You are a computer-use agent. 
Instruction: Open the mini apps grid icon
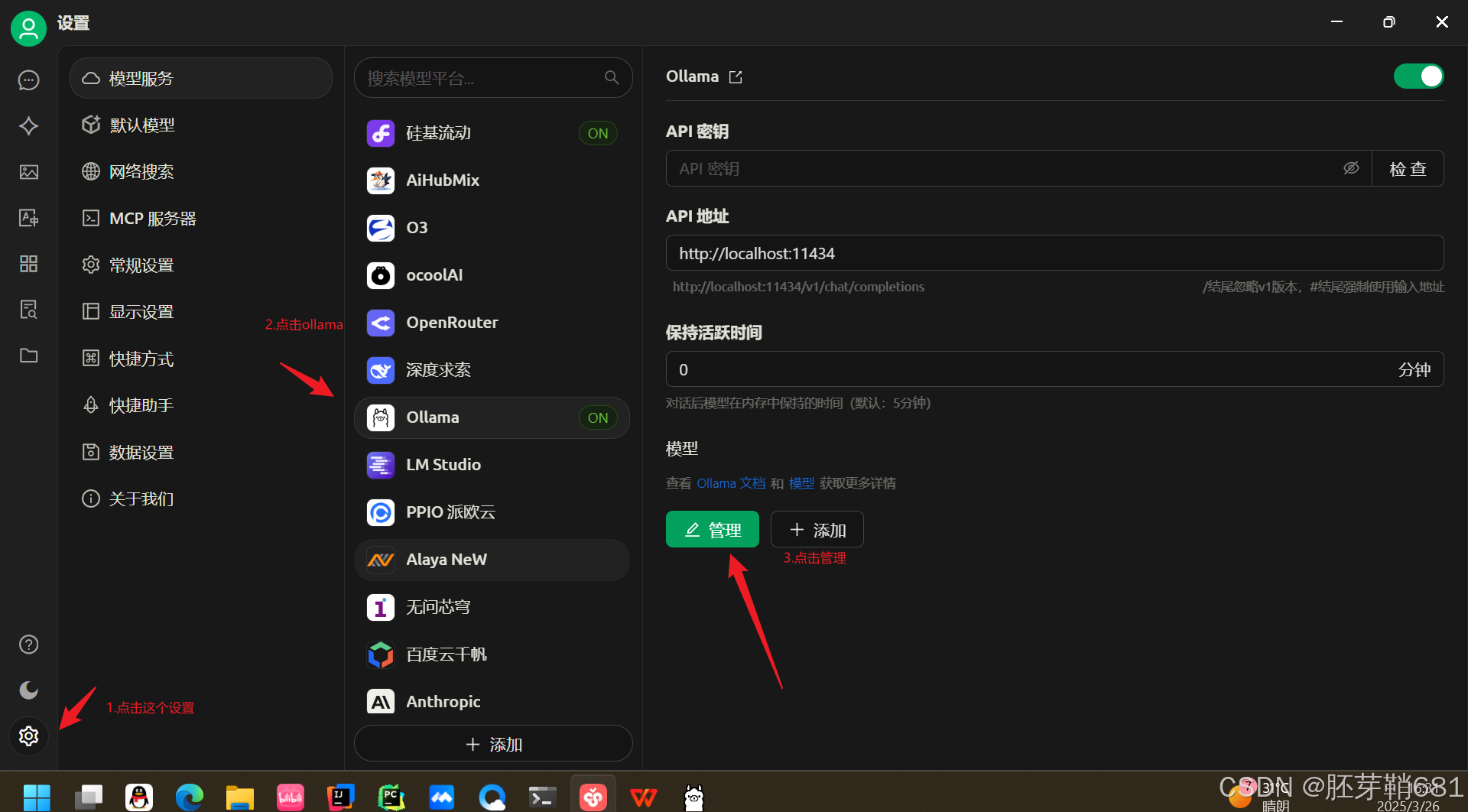(x=28, y=264)
